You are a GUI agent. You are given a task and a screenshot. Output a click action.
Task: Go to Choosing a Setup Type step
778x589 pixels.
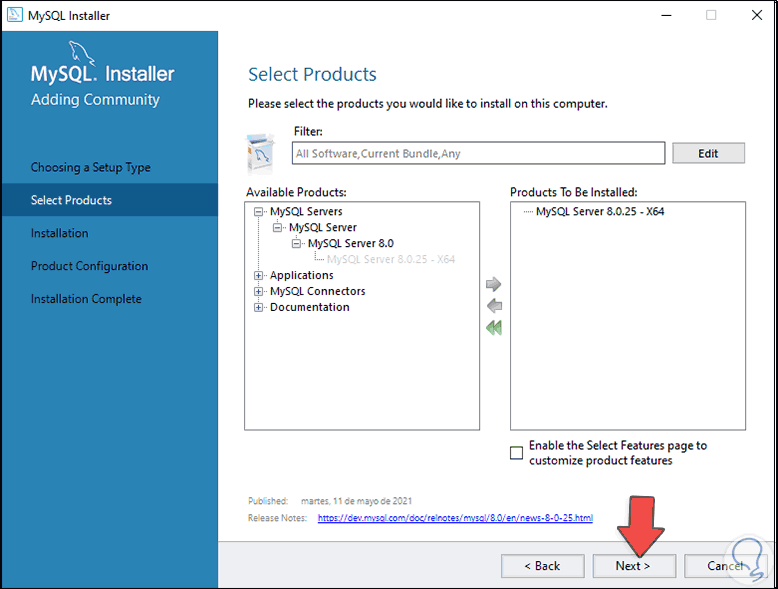tap(91, 167)
